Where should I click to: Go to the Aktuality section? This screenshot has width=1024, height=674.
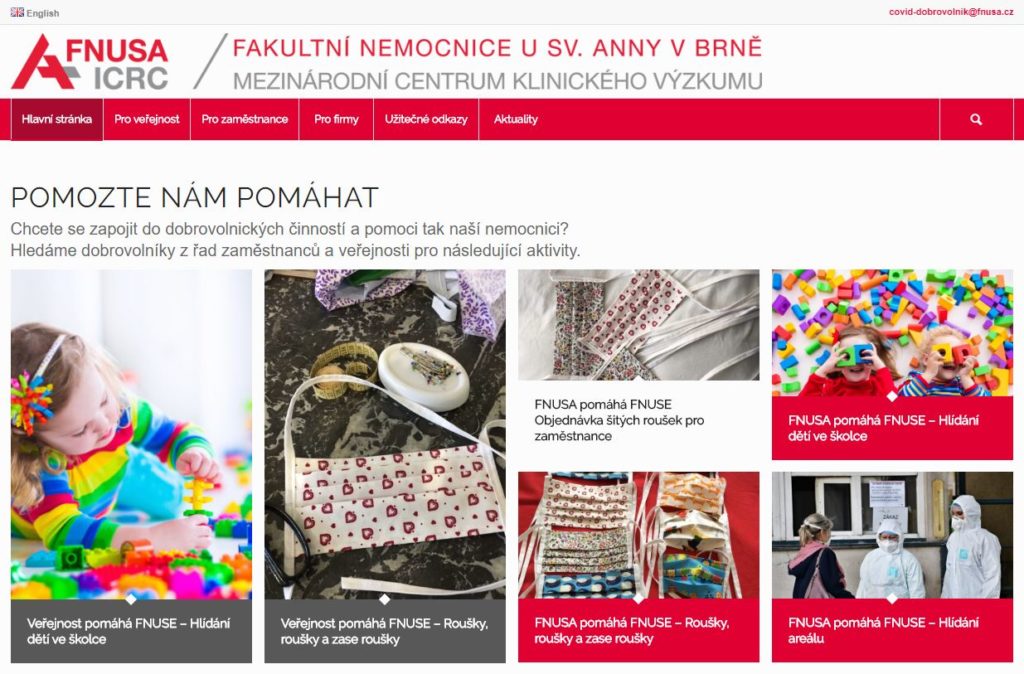516,120
